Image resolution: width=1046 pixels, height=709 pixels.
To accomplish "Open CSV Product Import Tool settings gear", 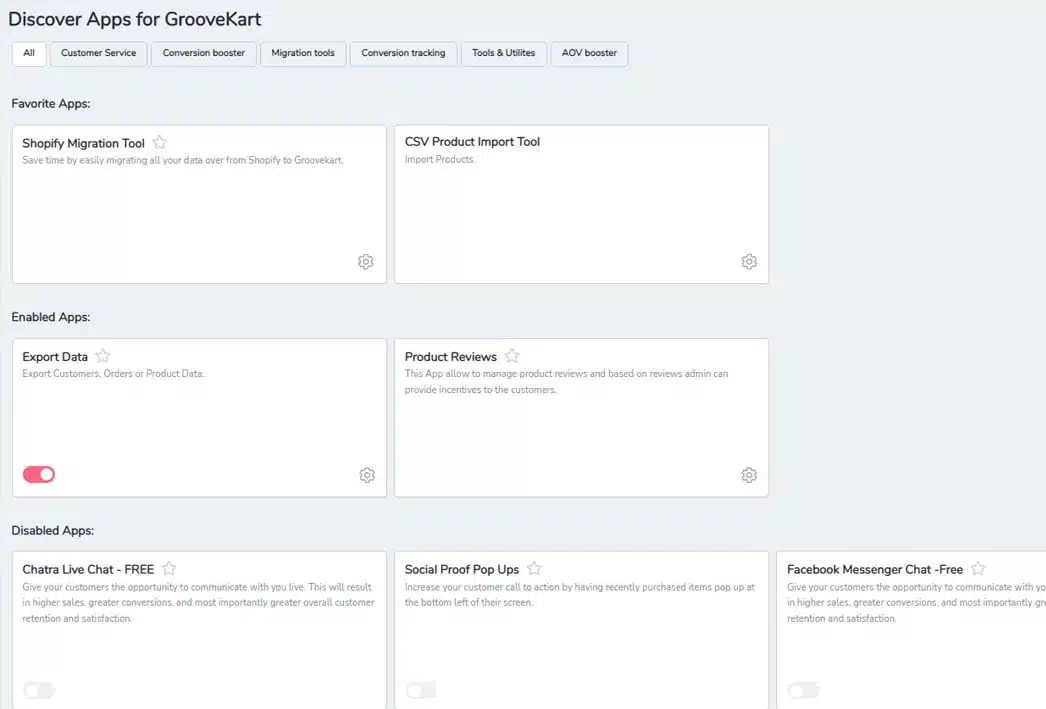I will pos(749,262).
